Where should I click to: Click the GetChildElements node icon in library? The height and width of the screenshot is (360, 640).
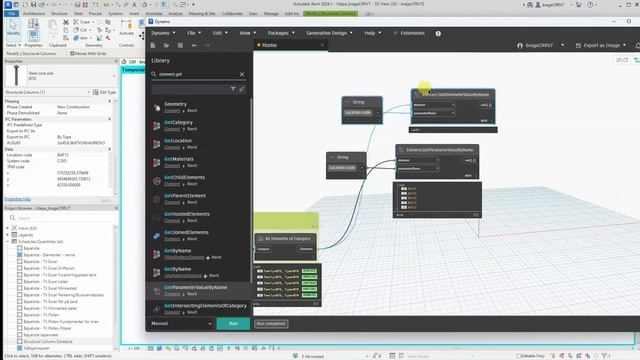[157, 181]
